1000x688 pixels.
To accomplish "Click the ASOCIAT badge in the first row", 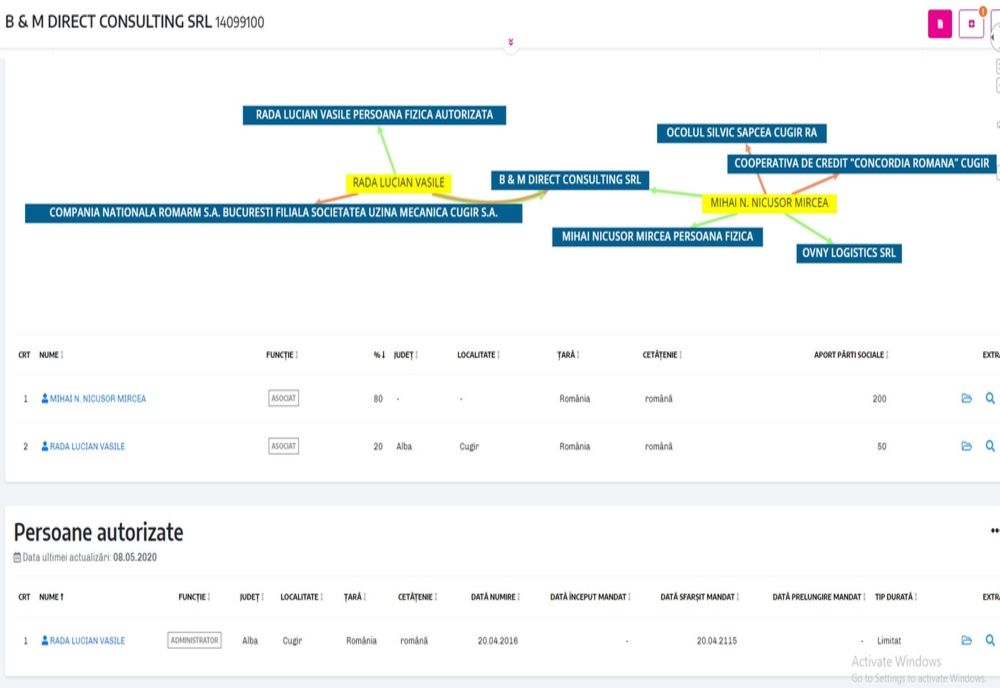I will click(x=284, y=398).
